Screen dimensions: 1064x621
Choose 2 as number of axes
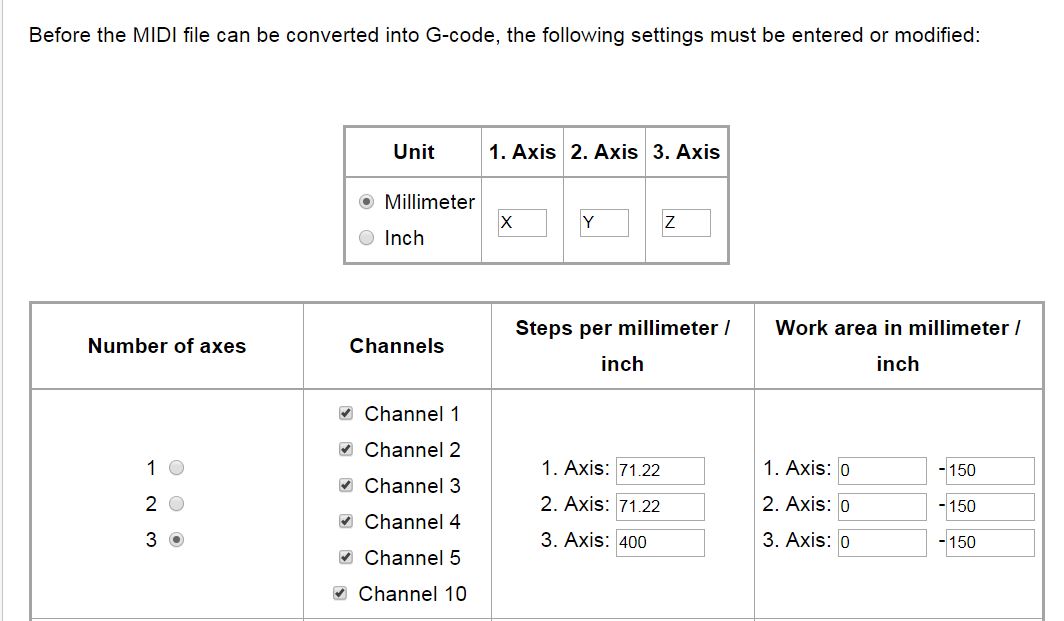[177, 504]
